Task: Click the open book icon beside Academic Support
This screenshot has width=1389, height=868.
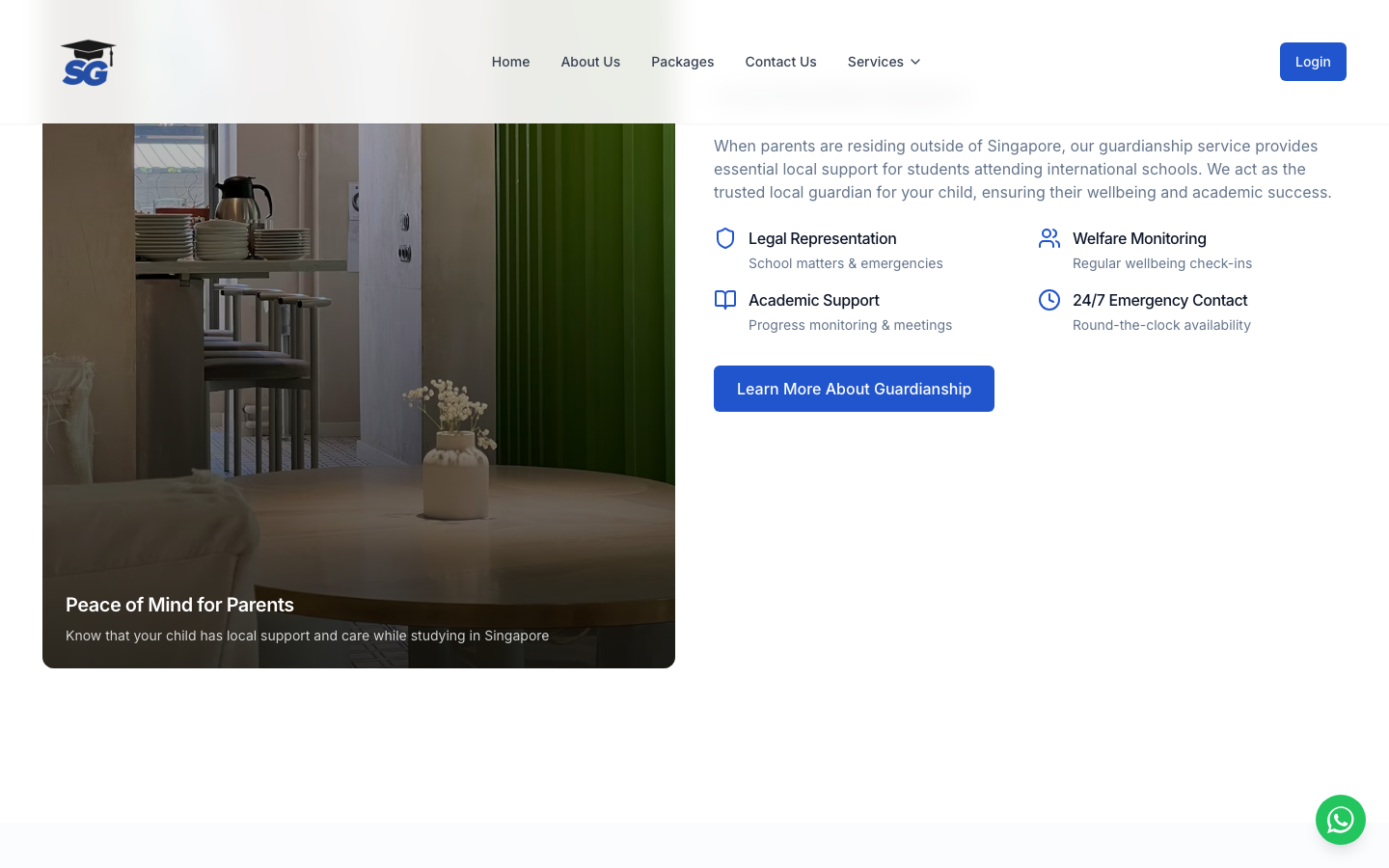Action: click(725, 300)
